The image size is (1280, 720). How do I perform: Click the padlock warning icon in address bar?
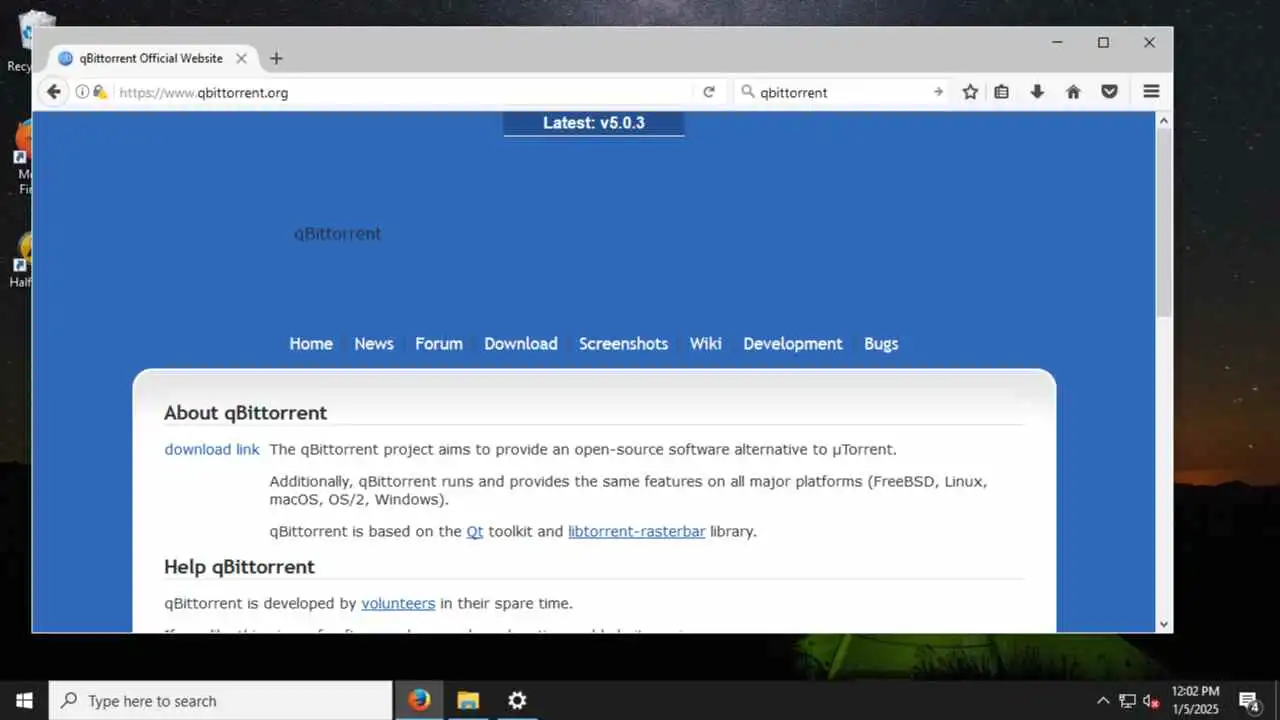(x=99, y=92)
